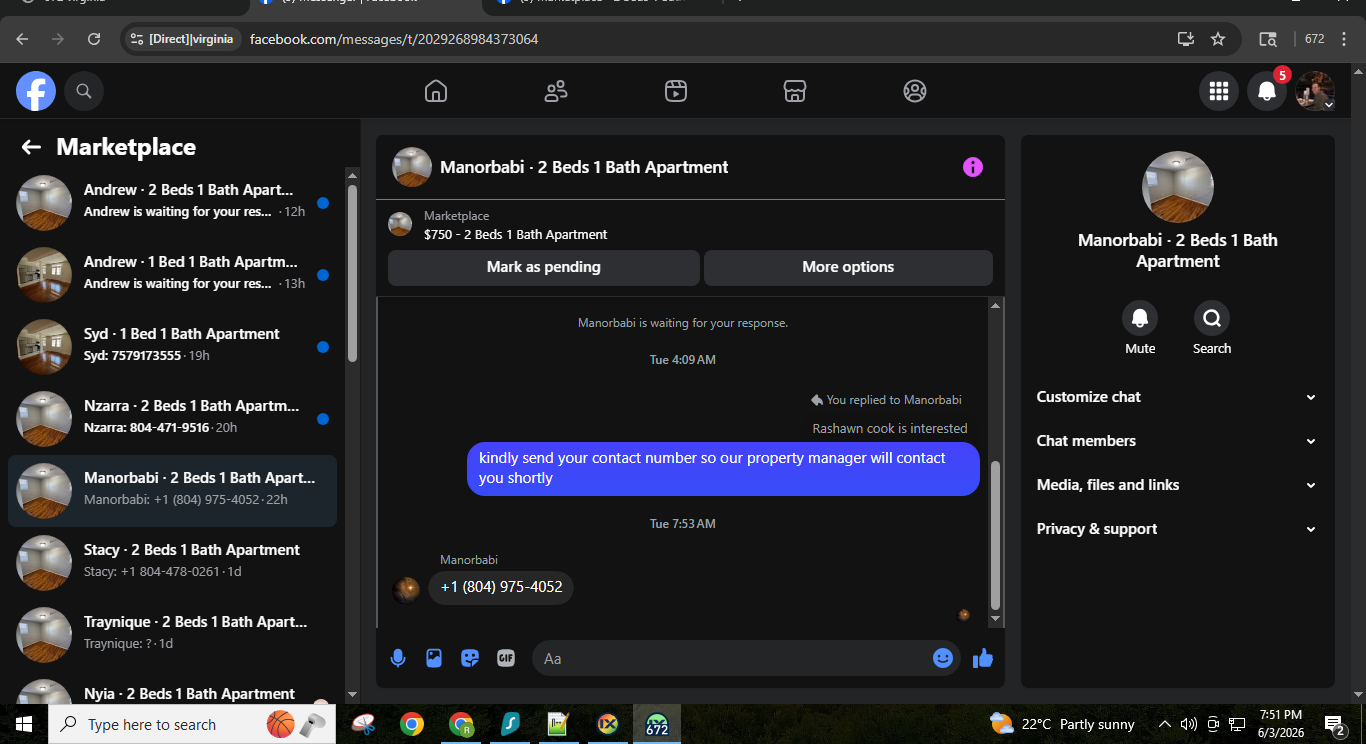The width and height of the screenshot is (1366, 744).
Task: Open the Facebook menu grid icon
Action: [x=1219, y=91]
